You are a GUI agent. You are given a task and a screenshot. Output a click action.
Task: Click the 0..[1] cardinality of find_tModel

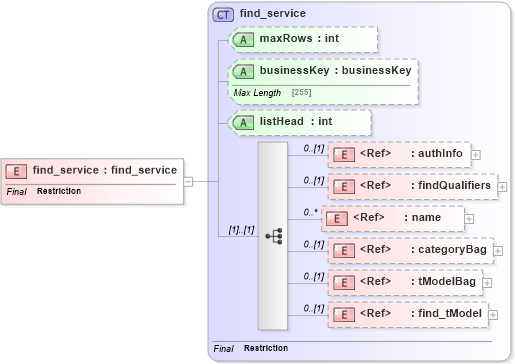[314, 308]
